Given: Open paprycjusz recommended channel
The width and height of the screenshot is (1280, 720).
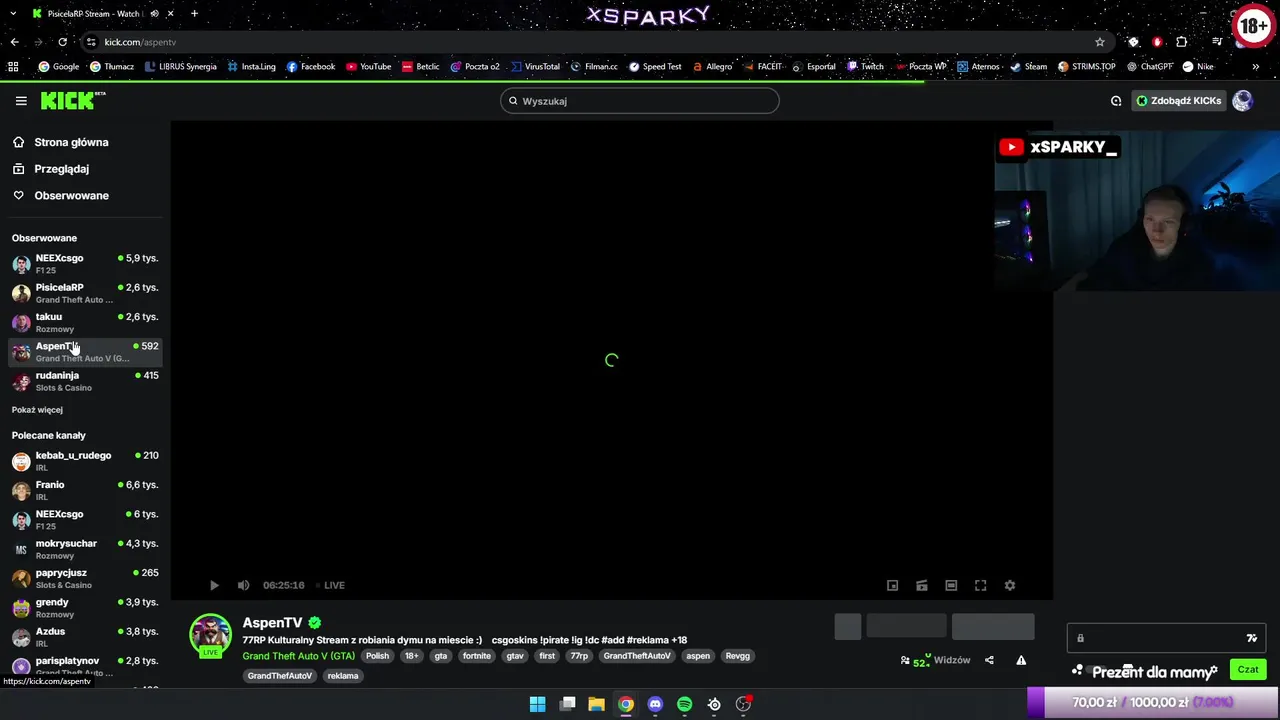Looking at the screenshot, I should pyautogui.click(x=85, y=578).
